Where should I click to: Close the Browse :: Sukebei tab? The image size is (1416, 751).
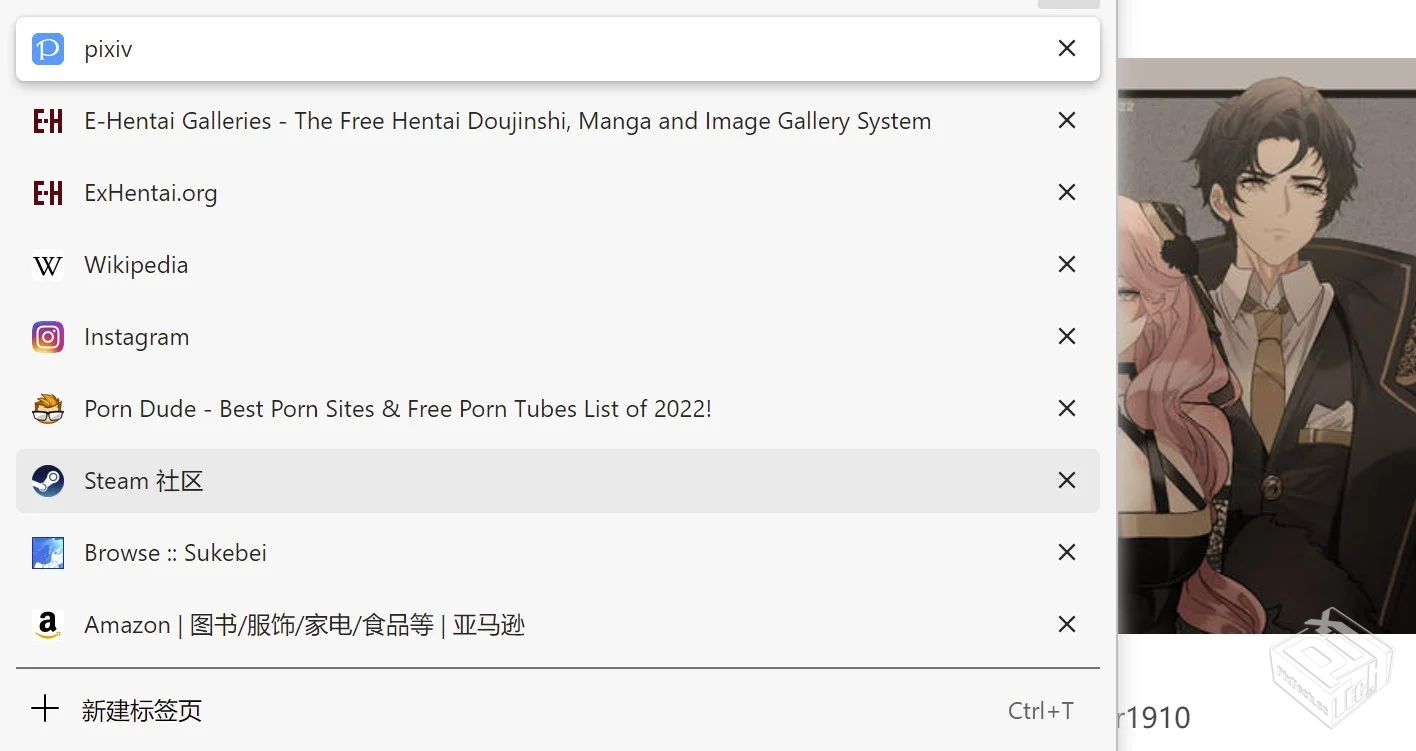tap(1067, 553)
